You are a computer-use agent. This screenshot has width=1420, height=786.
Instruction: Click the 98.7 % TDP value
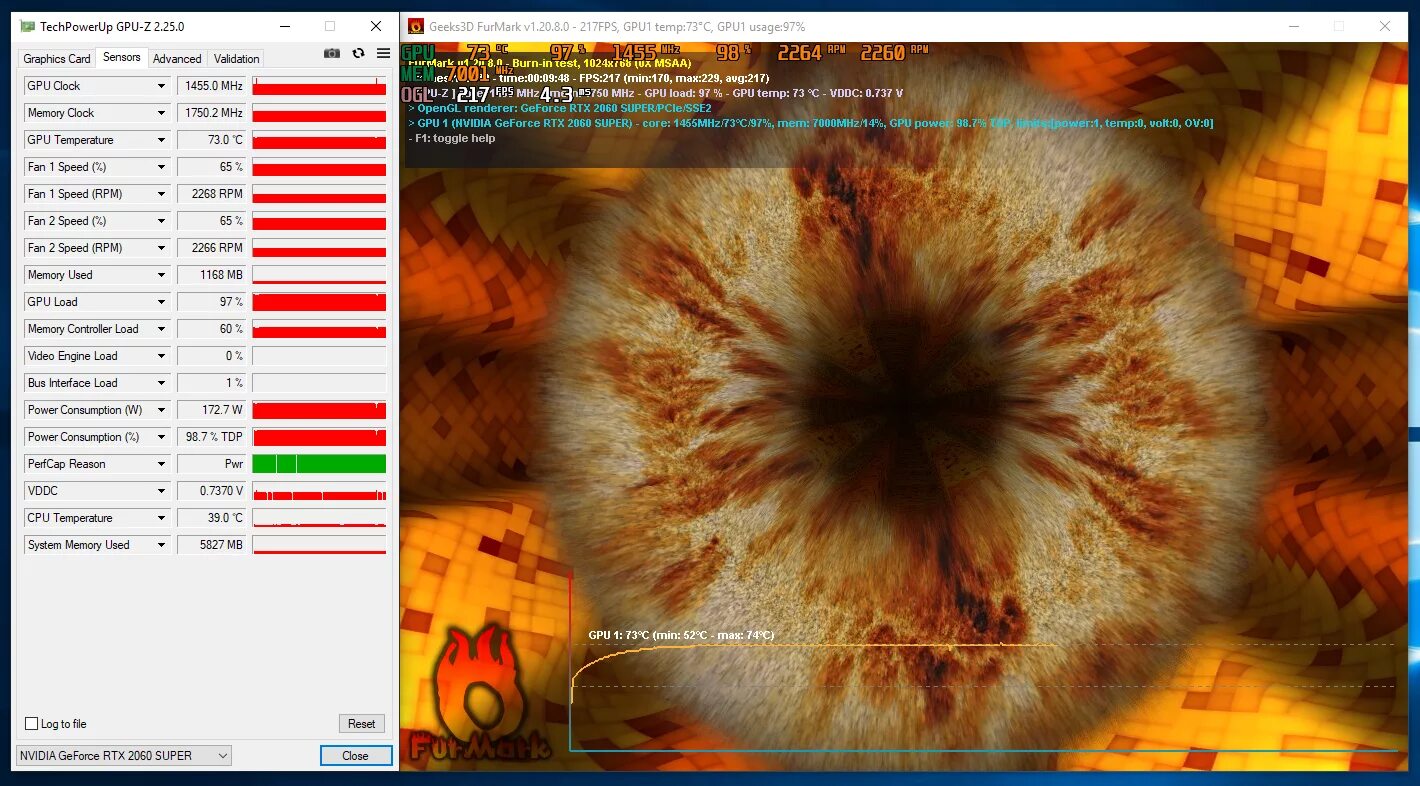(x=212, y=437)
